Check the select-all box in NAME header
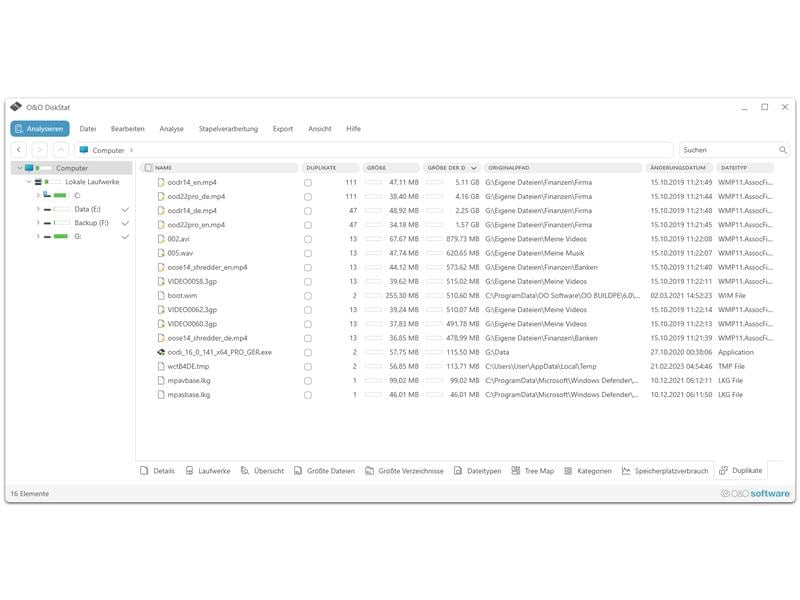The image size is (800, 600). tap(148, 167)
